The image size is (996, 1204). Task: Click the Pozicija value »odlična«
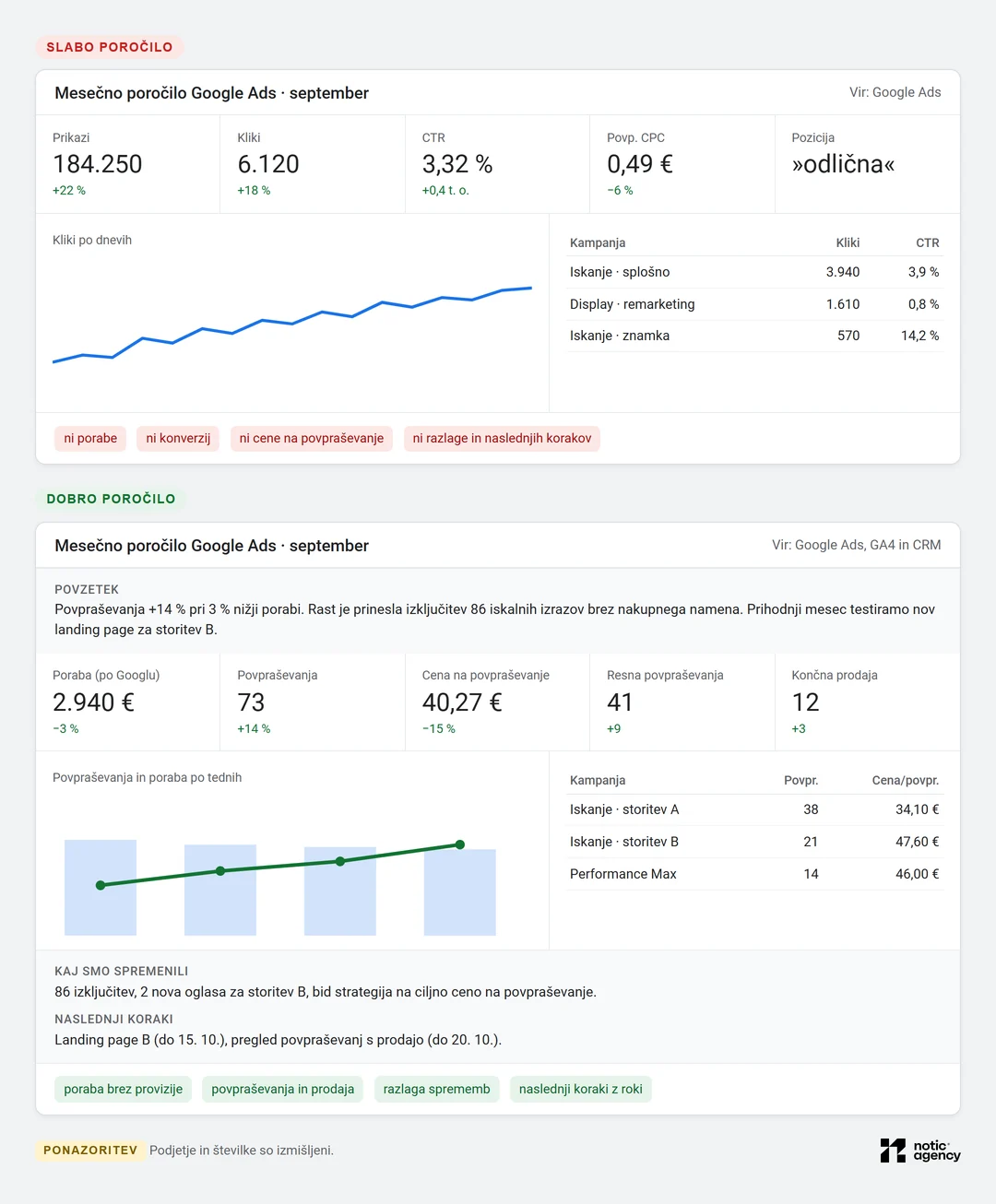click(843, 164)
